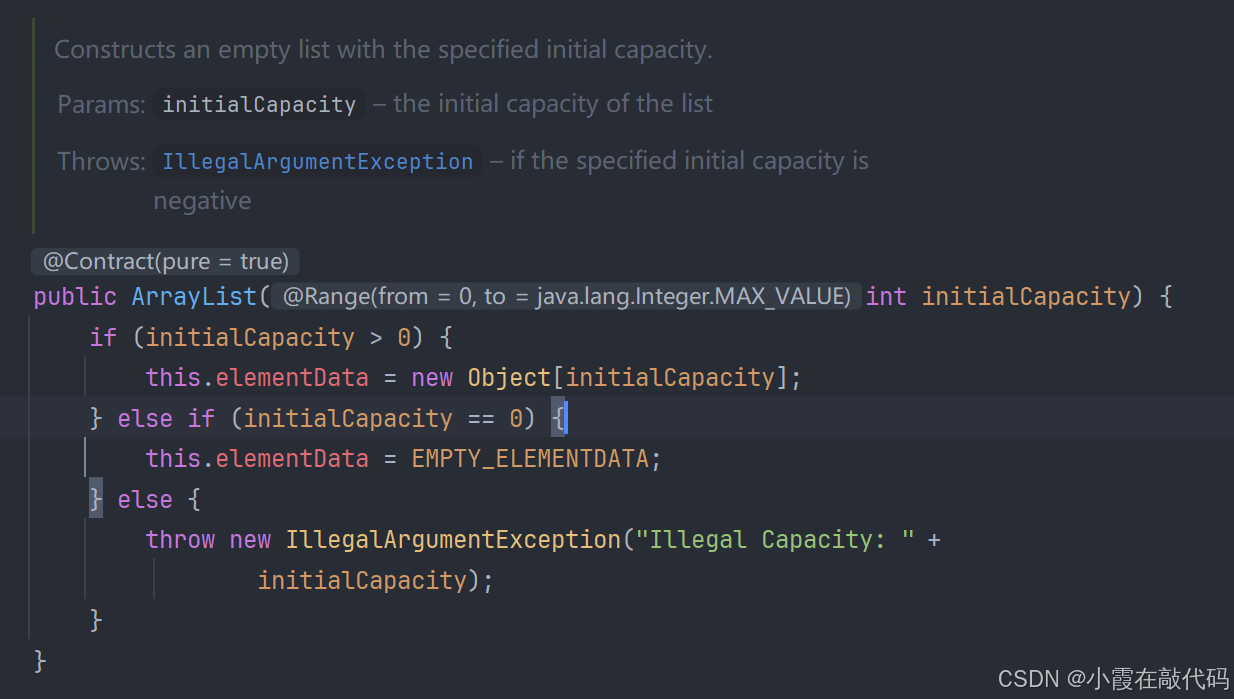Click the 'public' keyword in constructor signature
This screenshot has width=1234, height=699.
tap(75, 297)
